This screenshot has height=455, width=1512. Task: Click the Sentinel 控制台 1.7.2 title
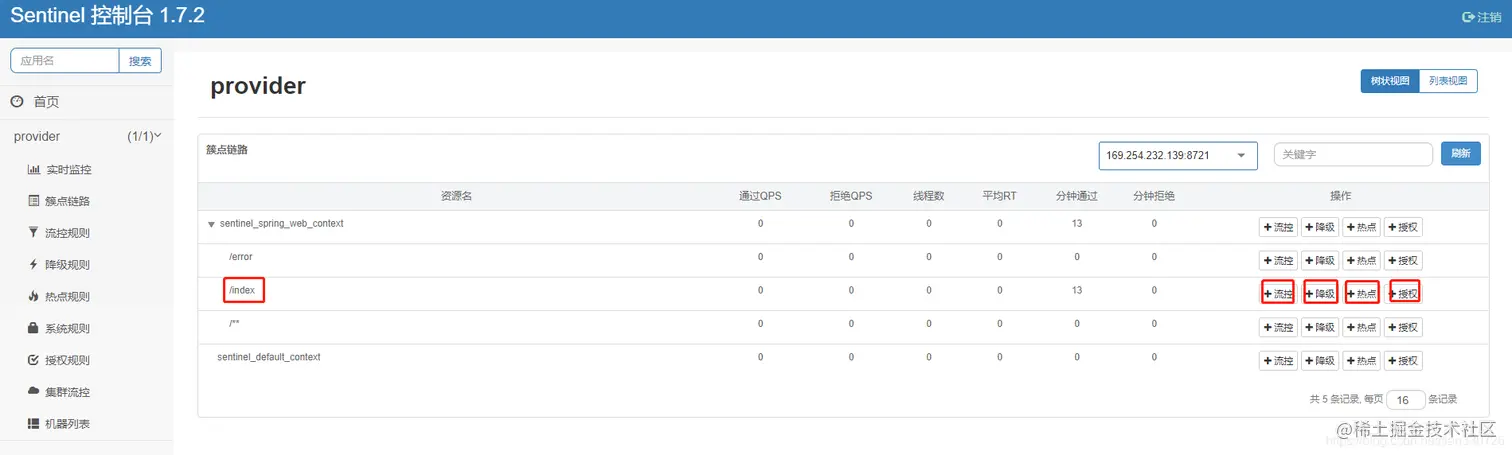(x=109, y=17)
